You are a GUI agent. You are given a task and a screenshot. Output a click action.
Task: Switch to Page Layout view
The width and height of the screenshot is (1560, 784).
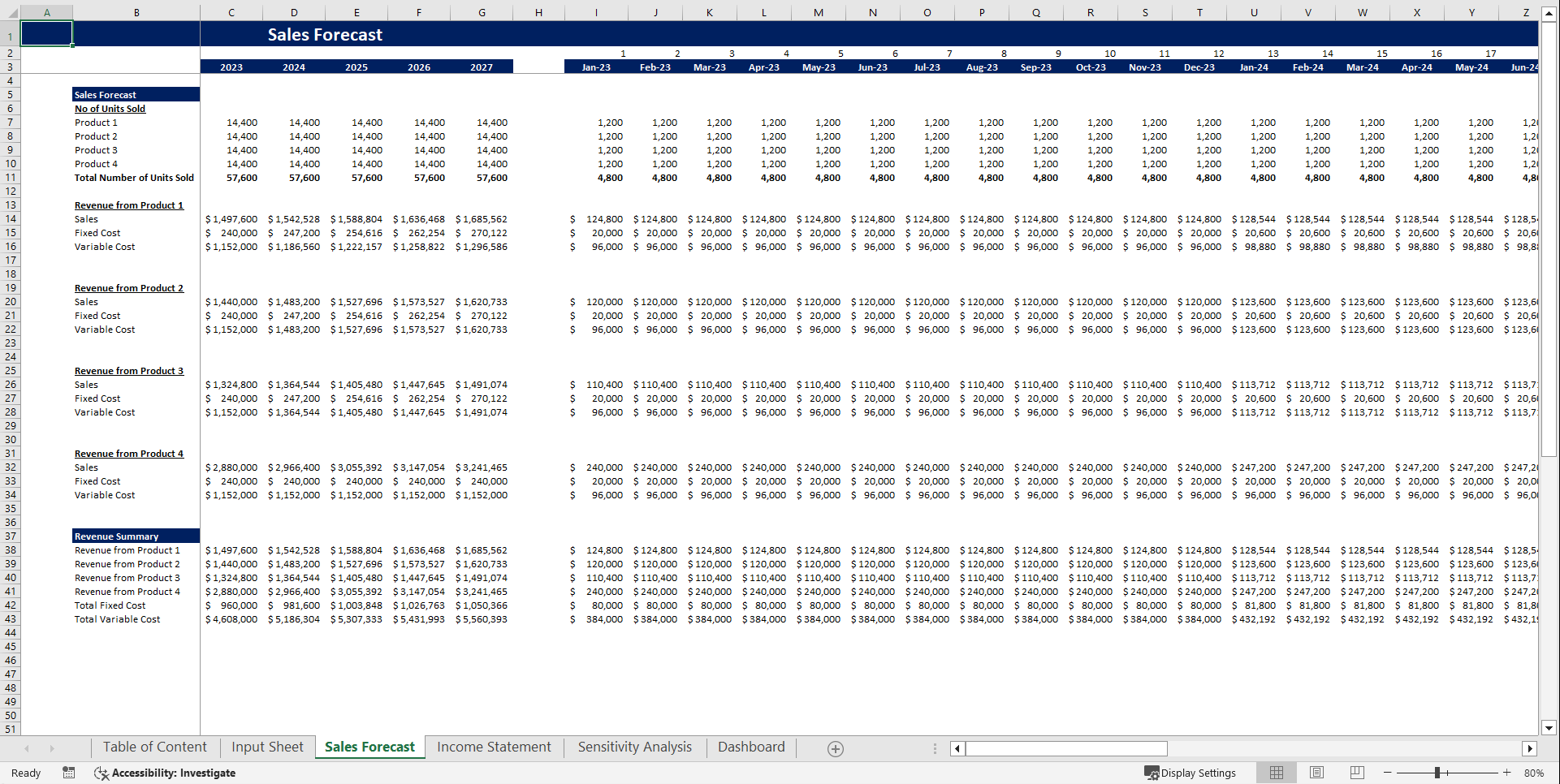tap(1316, 773)
